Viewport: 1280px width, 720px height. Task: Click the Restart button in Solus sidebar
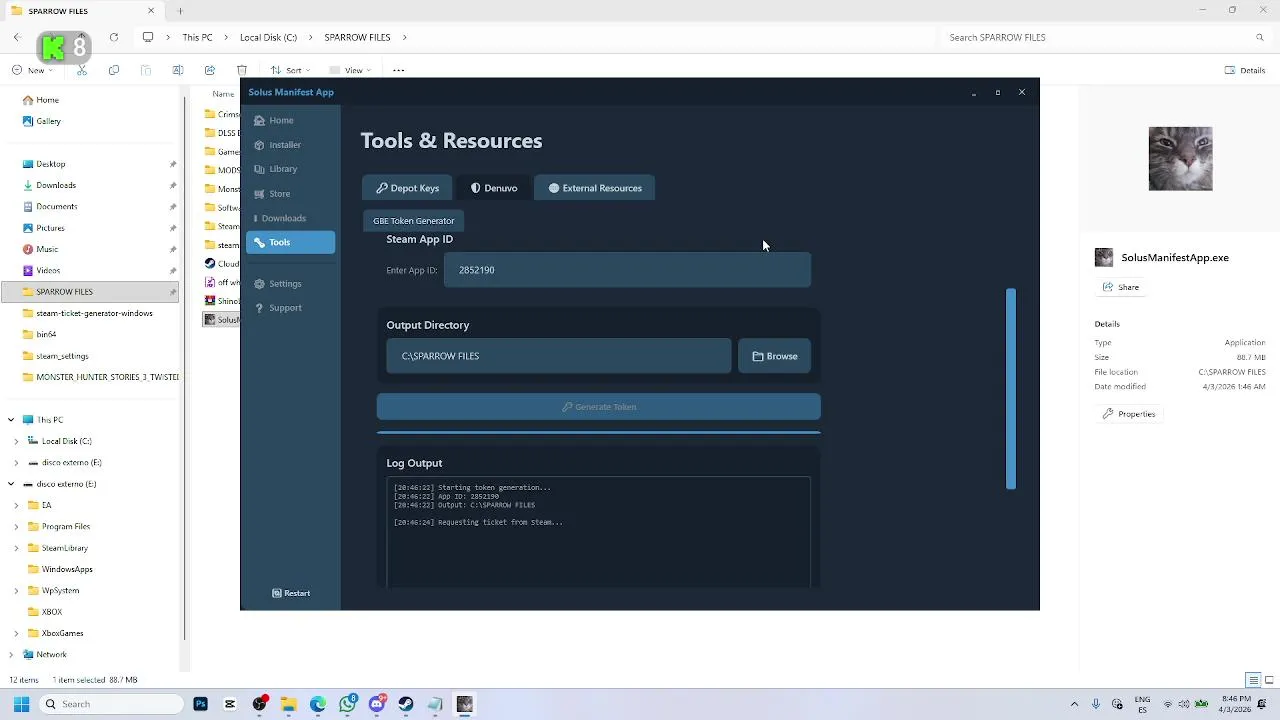click(291, 593)
